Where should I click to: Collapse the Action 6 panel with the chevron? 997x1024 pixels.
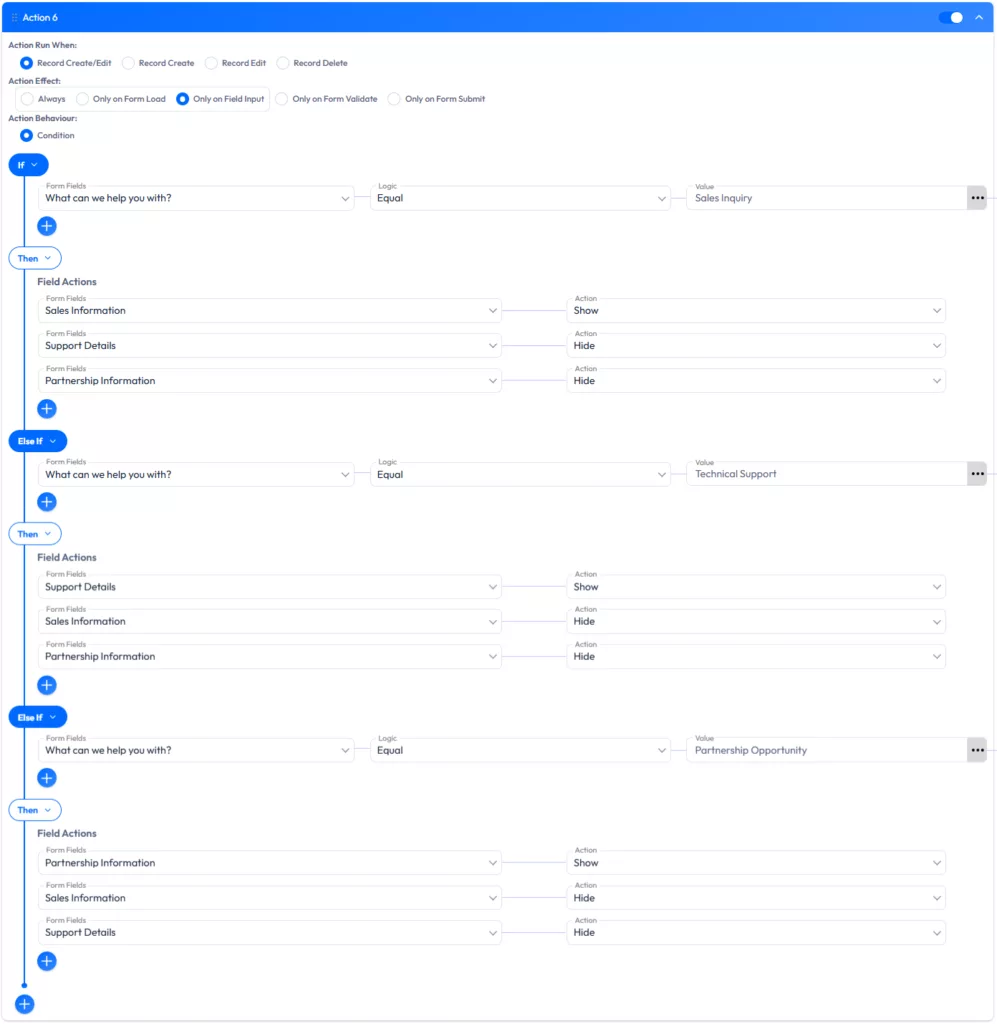click(978, 16)
